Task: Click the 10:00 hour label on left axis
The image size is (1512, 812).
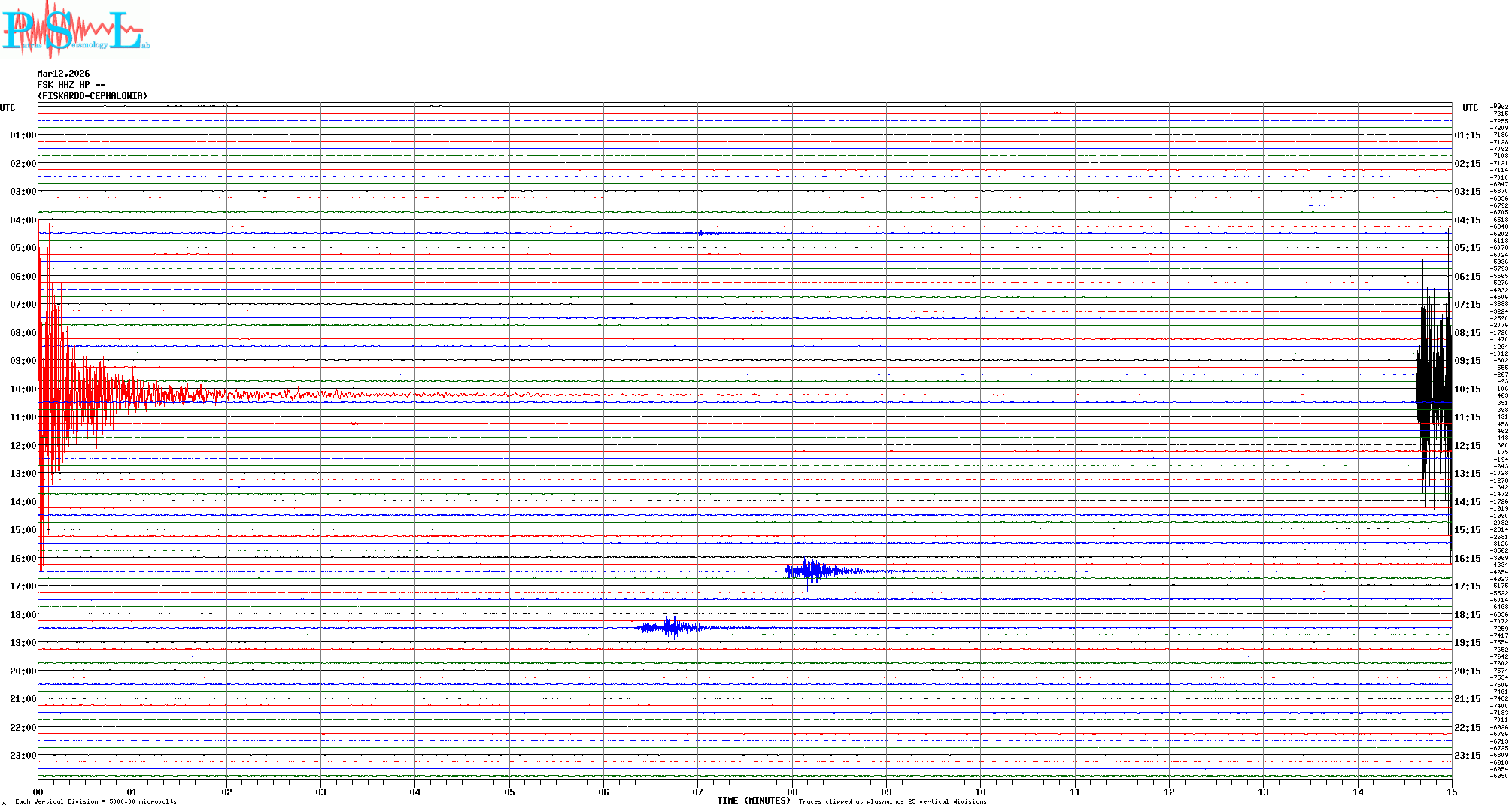Action: click(23, 389)
